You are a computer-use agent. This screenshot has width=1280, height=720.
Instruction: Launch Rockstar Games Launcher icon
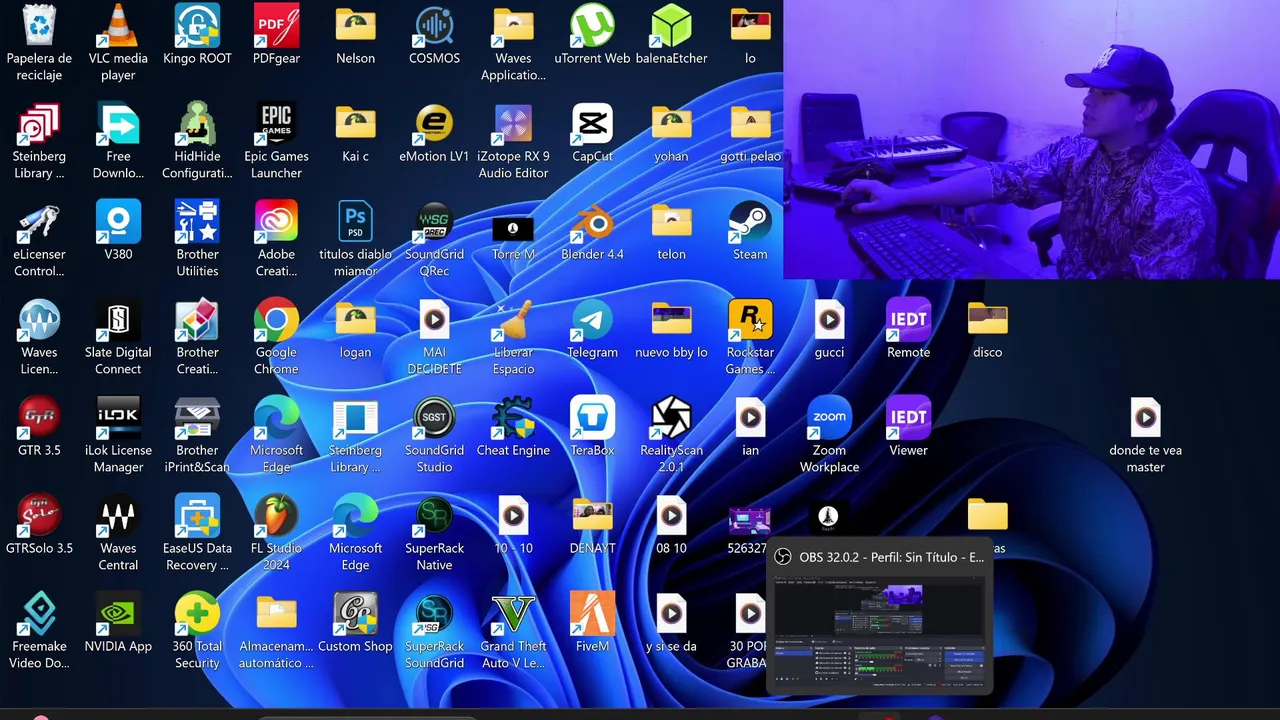click(x=750, y=321)
